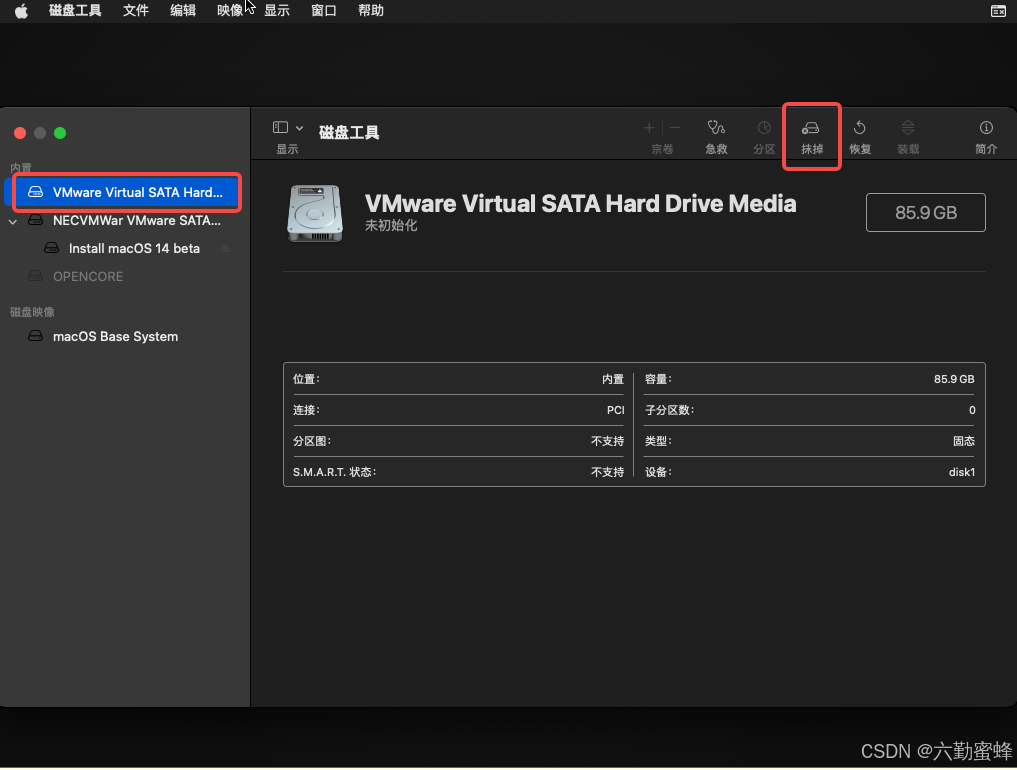
Task: Open the 映像 menu
Action: (230, 10)
